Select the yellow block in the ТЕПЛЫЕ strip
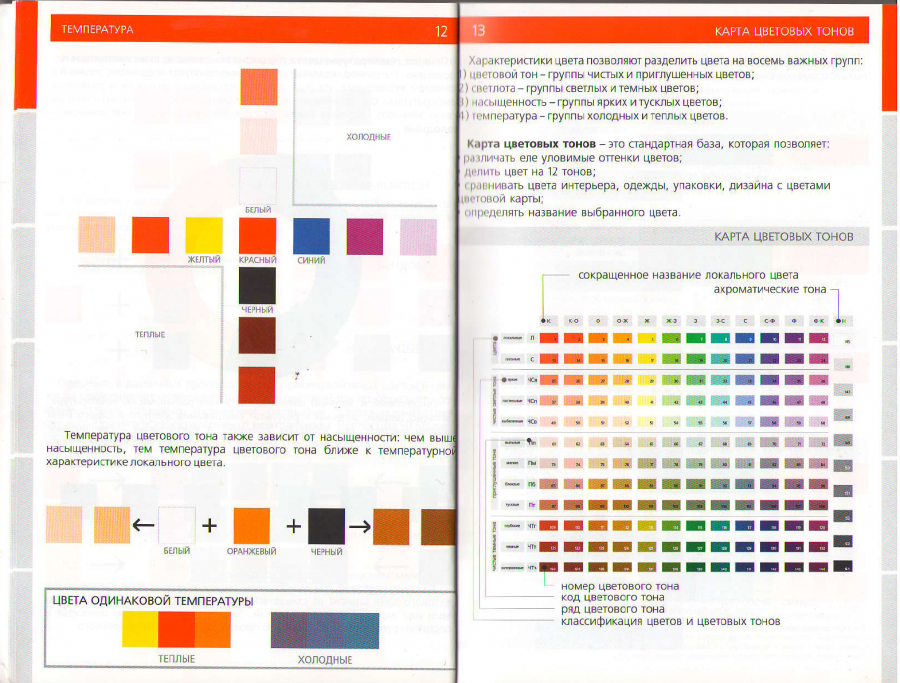The height and width of the screenshot is (683, 900). [x=140, y=630]
